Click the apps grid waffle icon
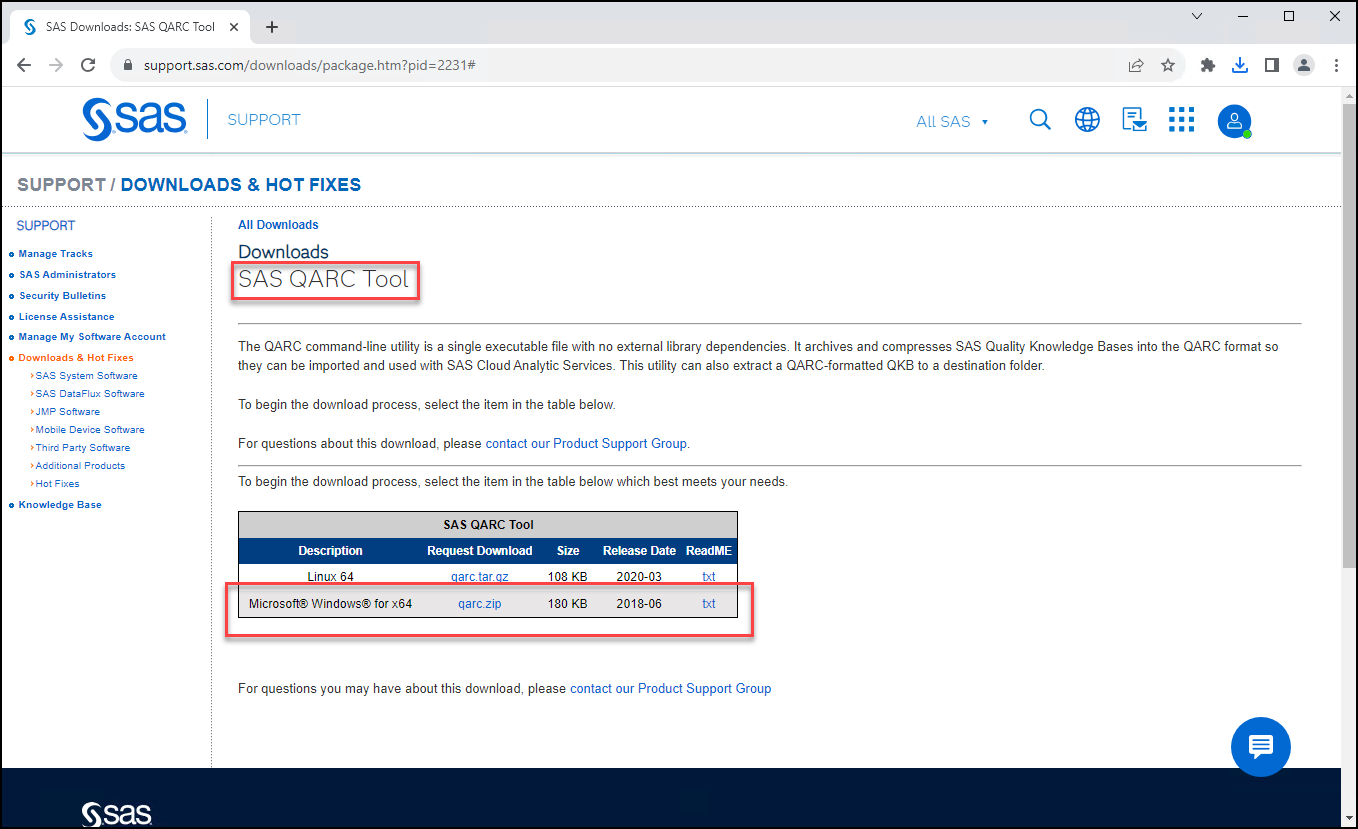 (x=1181, y=119)
